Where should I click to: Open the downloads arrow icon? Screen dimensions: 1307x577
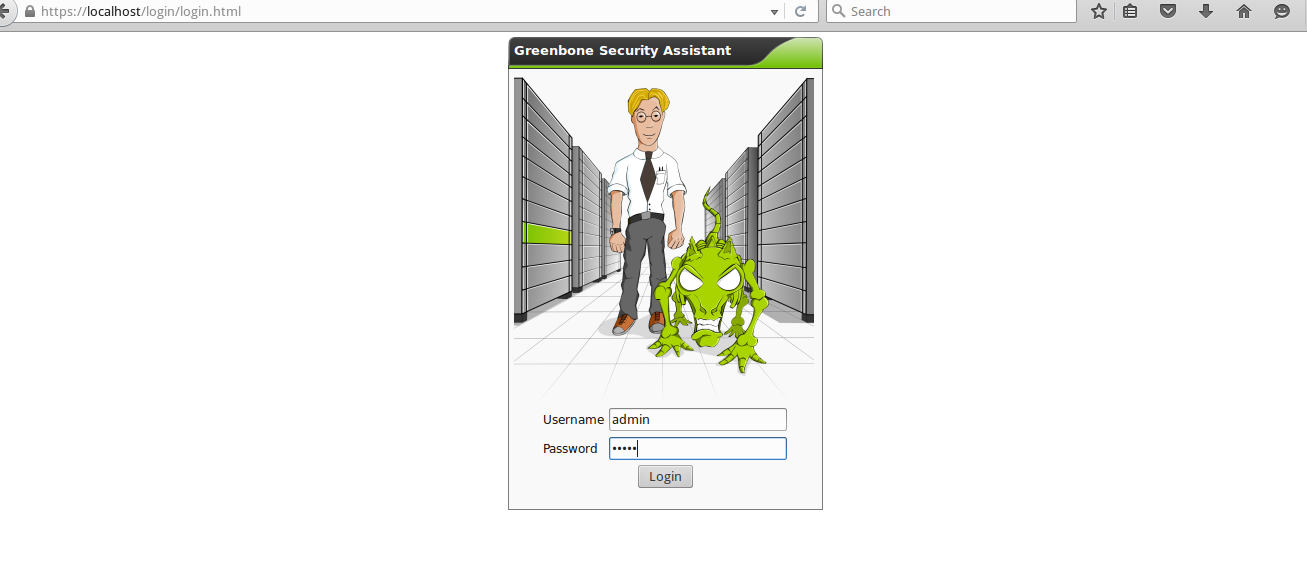tap(1206, 11)
